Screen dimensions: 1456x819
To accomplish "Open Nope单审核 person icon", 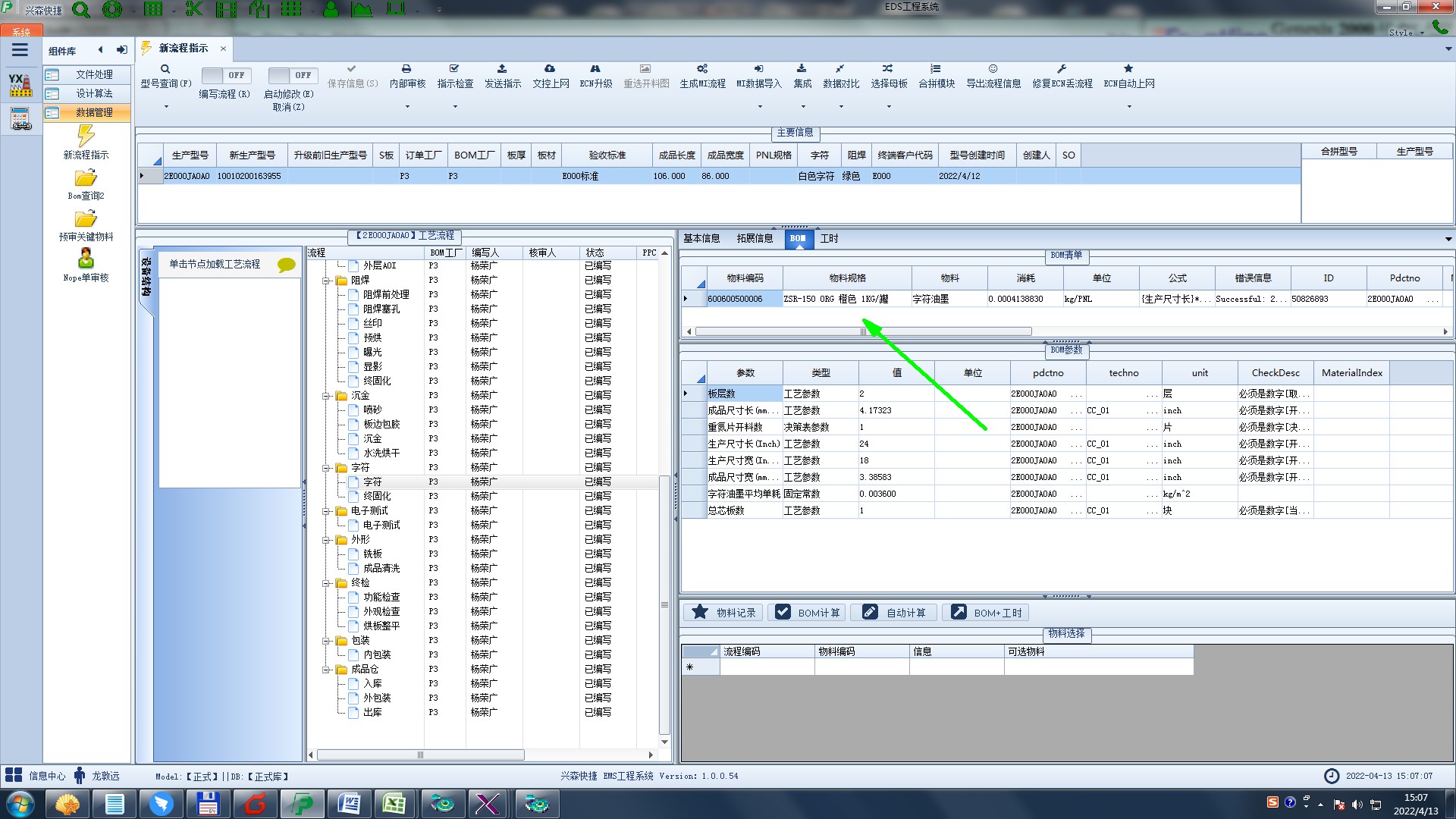I will pyautogui.click(x=86, y=259).
